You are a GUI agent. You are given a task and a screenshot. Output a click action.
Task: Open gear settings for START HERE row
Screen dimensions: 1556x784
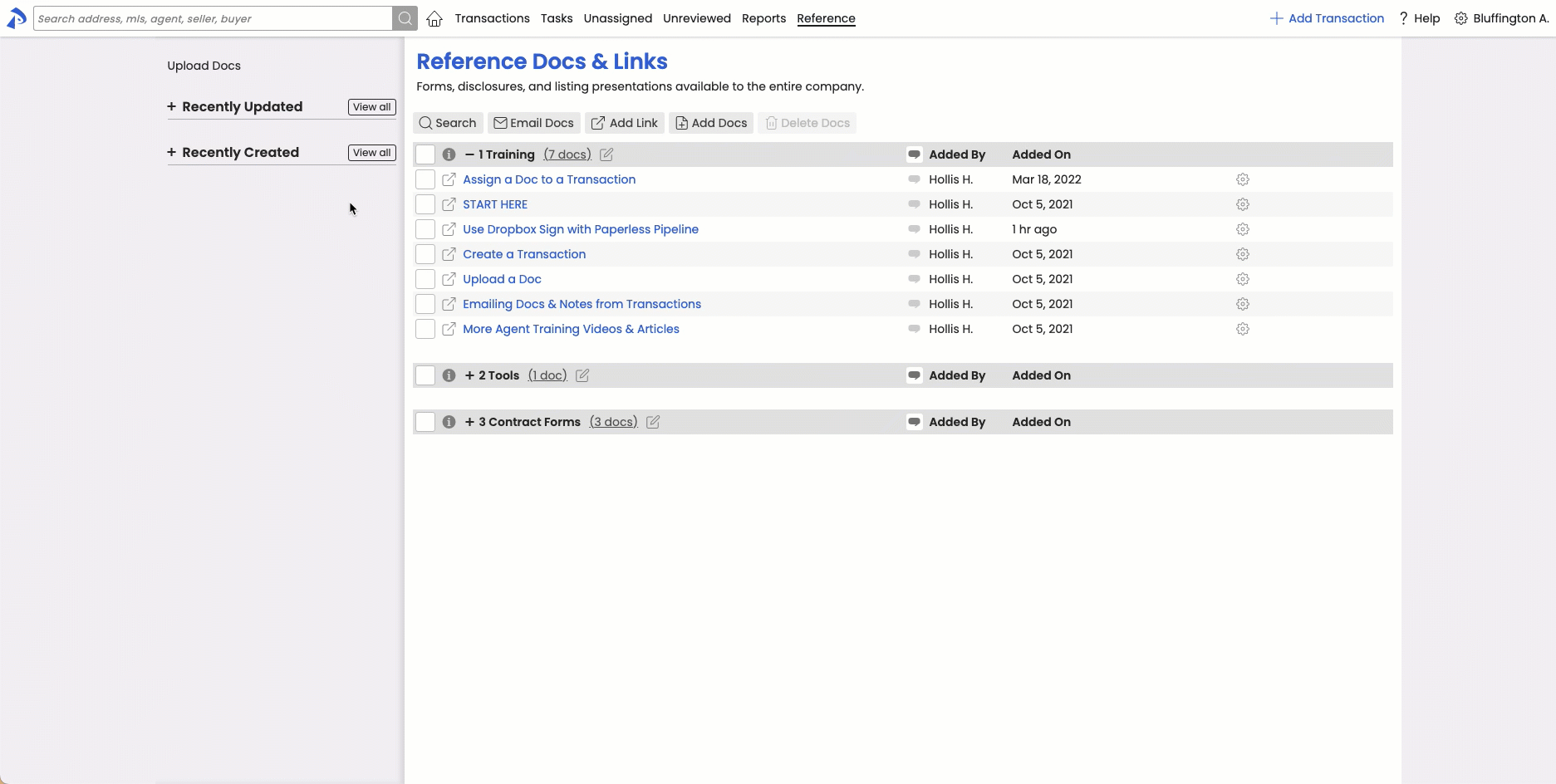click(x=1243, y=204)
